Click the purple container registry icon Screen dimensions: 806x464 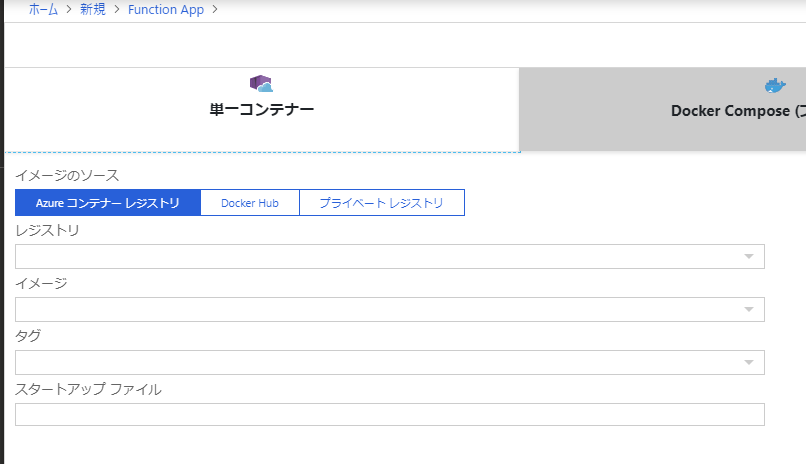(x=261, y=84)
